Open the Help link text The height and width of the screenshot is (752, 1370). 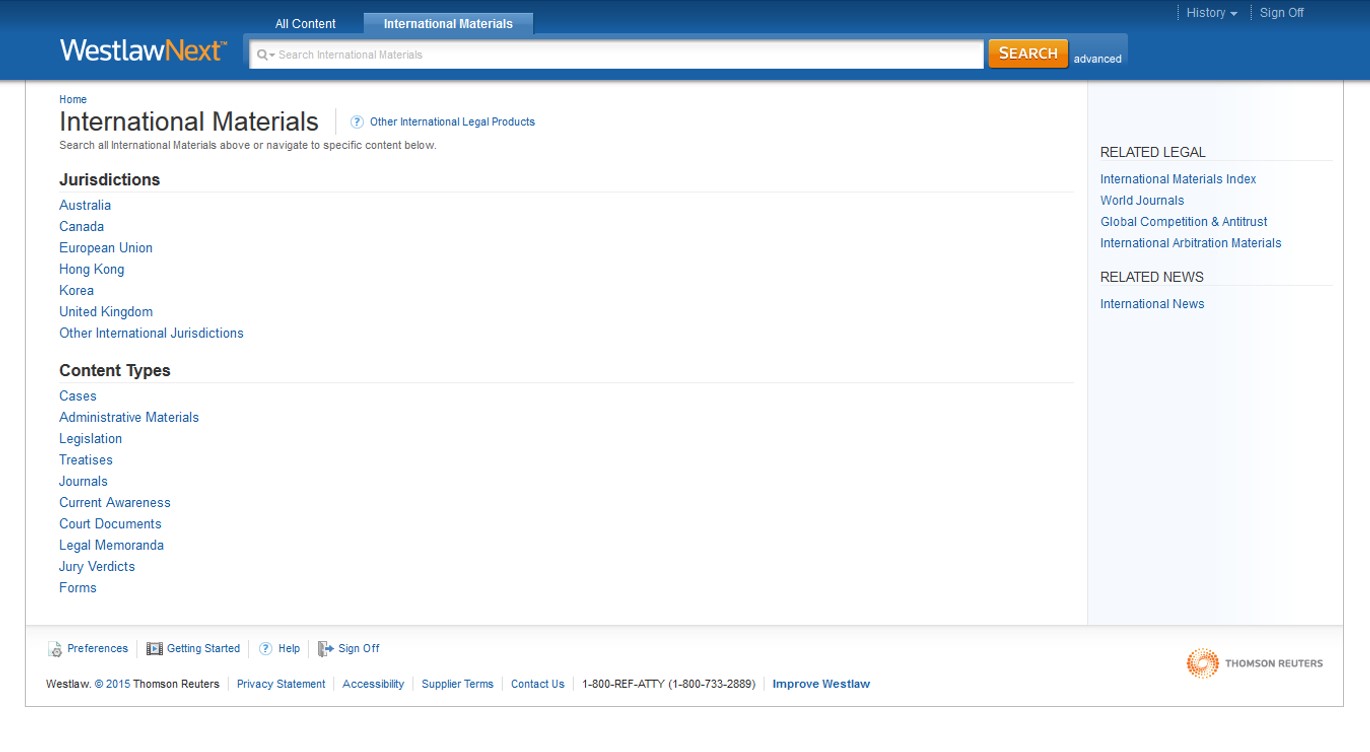click(x=289, y=649)
